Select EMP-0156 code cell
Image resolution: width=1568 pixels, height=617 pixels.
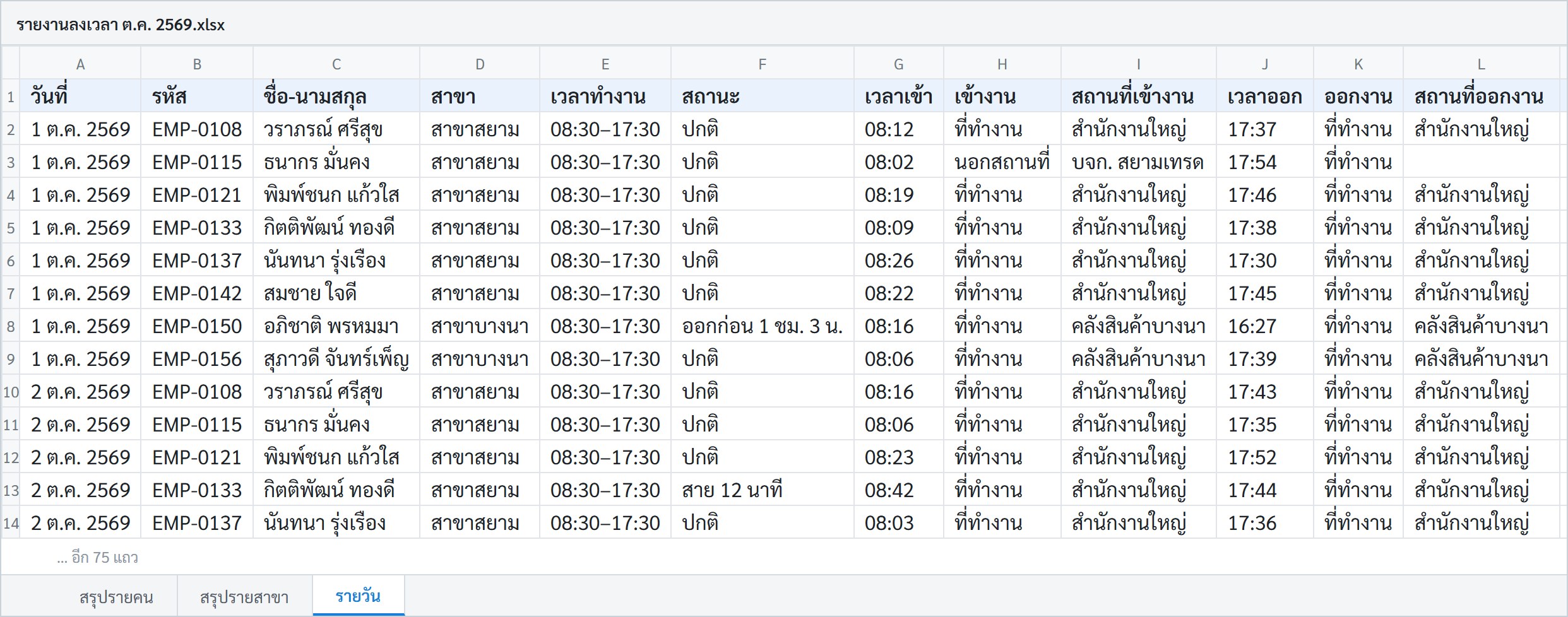tap(197, 359)
